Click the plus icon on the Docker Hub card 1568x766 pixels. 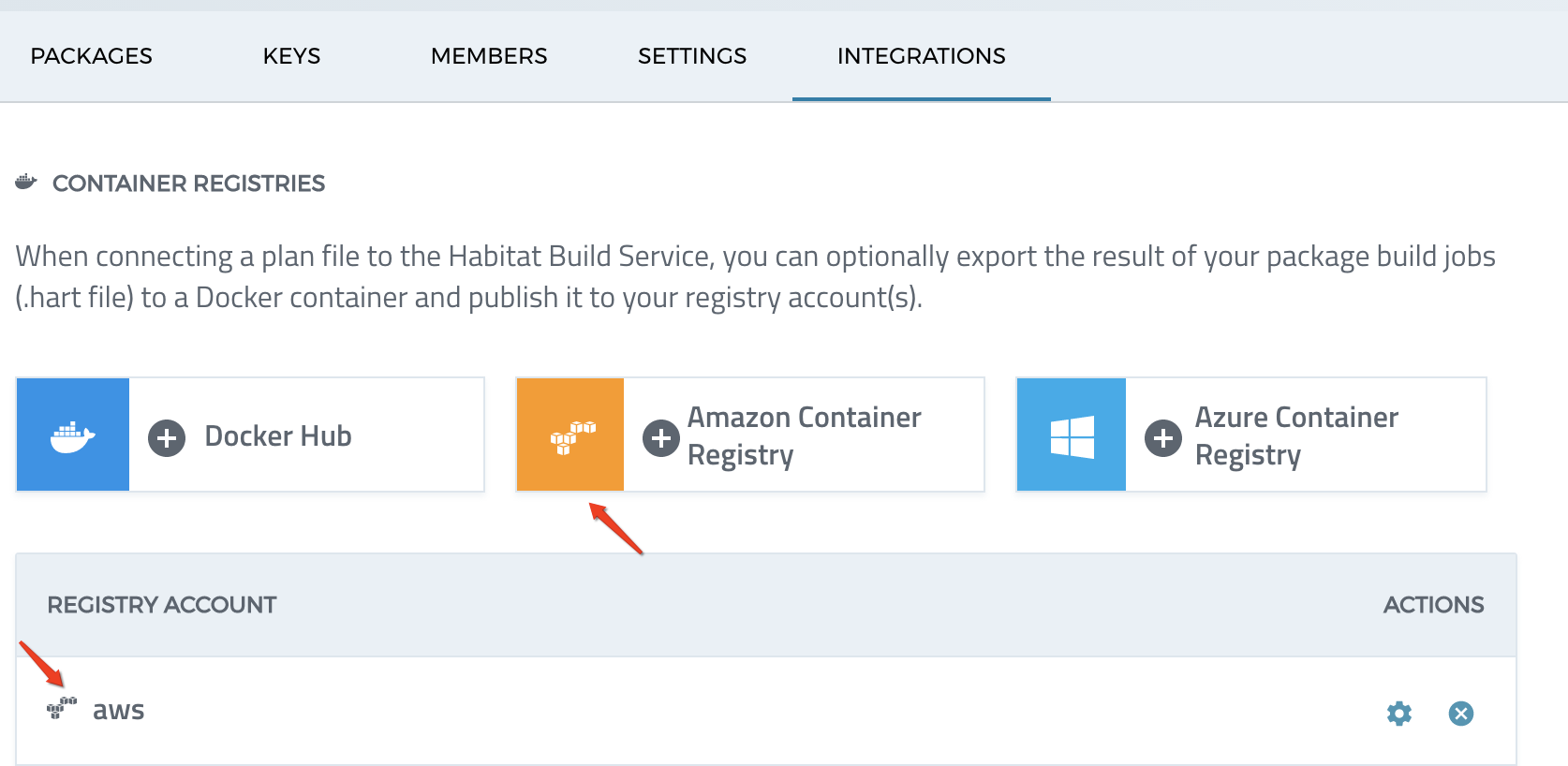(167, 437)
